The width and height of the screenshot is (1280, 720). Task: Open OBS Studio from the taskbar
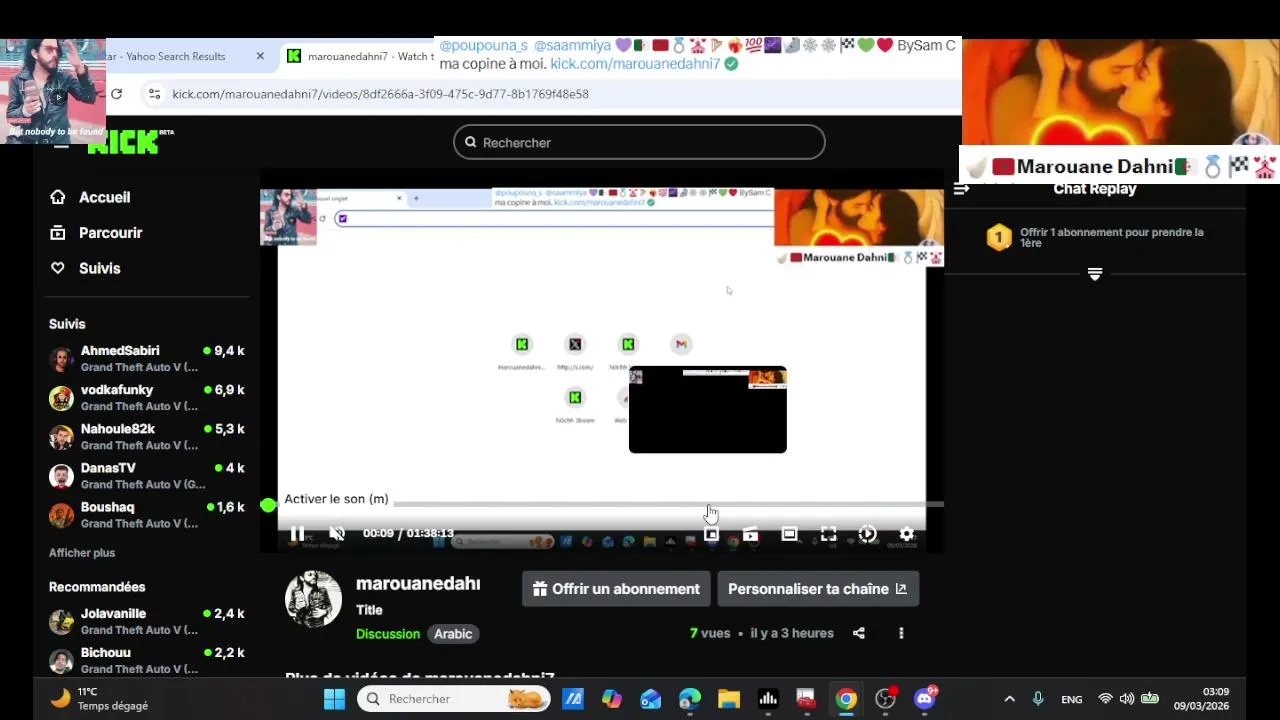(886, 699)
